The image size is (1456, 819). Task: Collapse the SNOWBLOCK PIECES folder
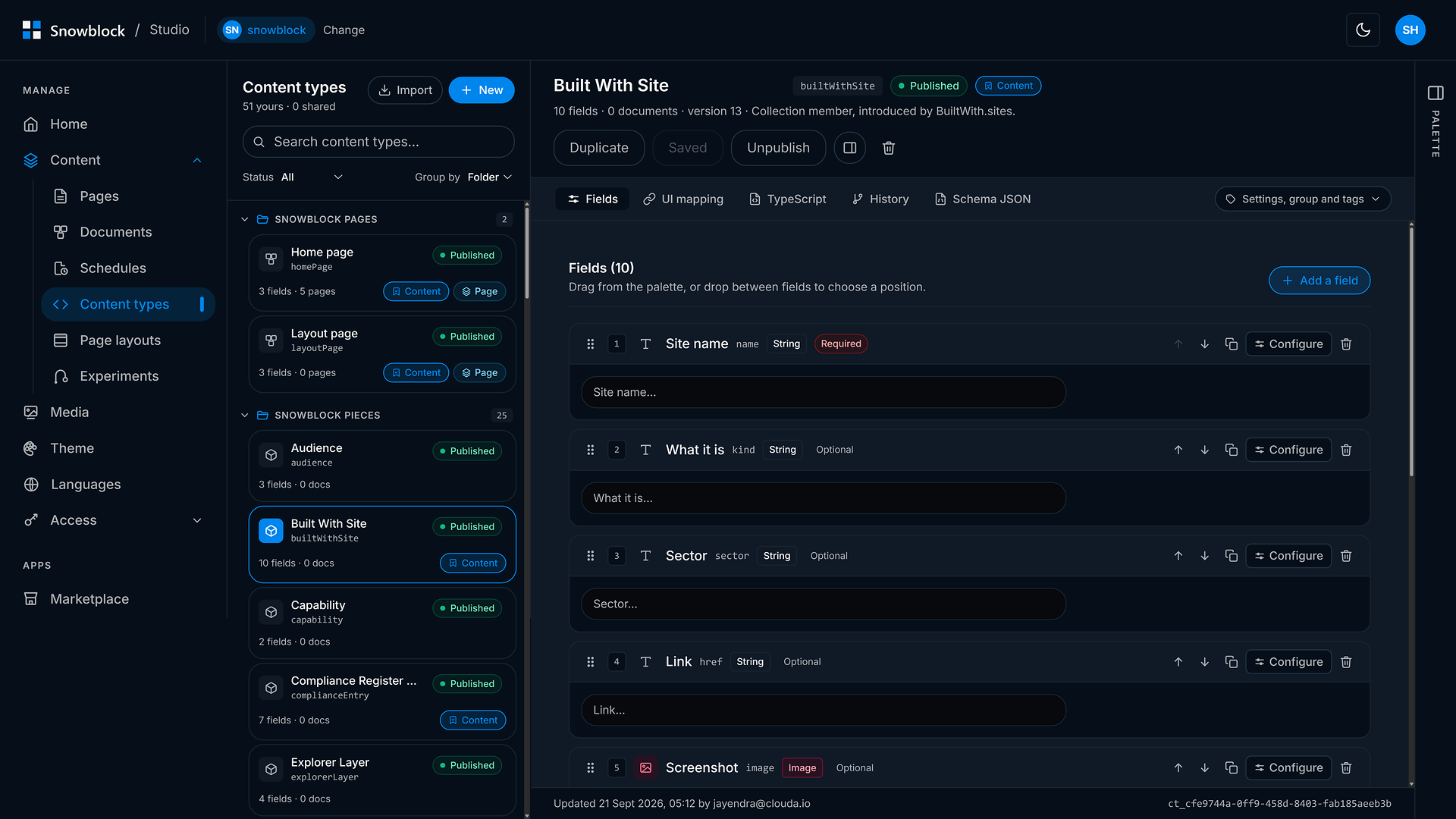(x=244, y=416)
